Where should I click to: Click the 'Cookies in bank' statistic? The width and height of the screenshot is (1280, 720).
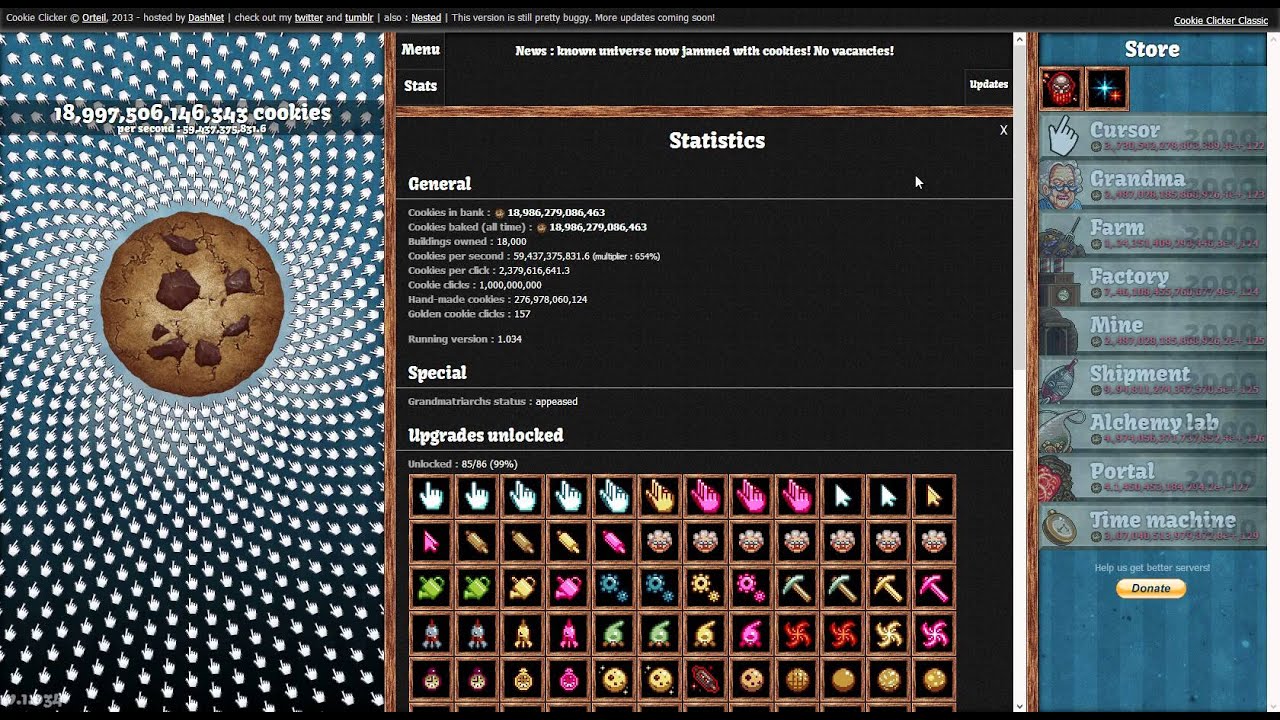(506, 213)
